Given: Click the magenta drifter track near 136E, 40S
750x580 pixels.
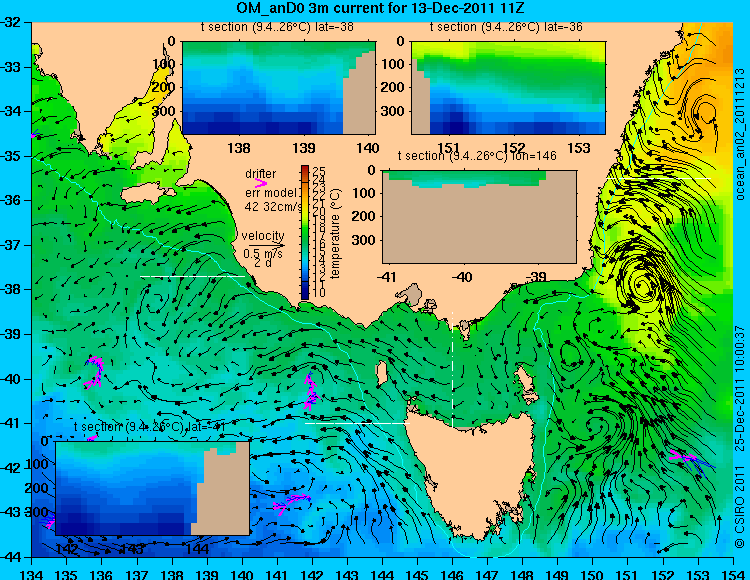Looking at the screenshot, I should [95, 372].
